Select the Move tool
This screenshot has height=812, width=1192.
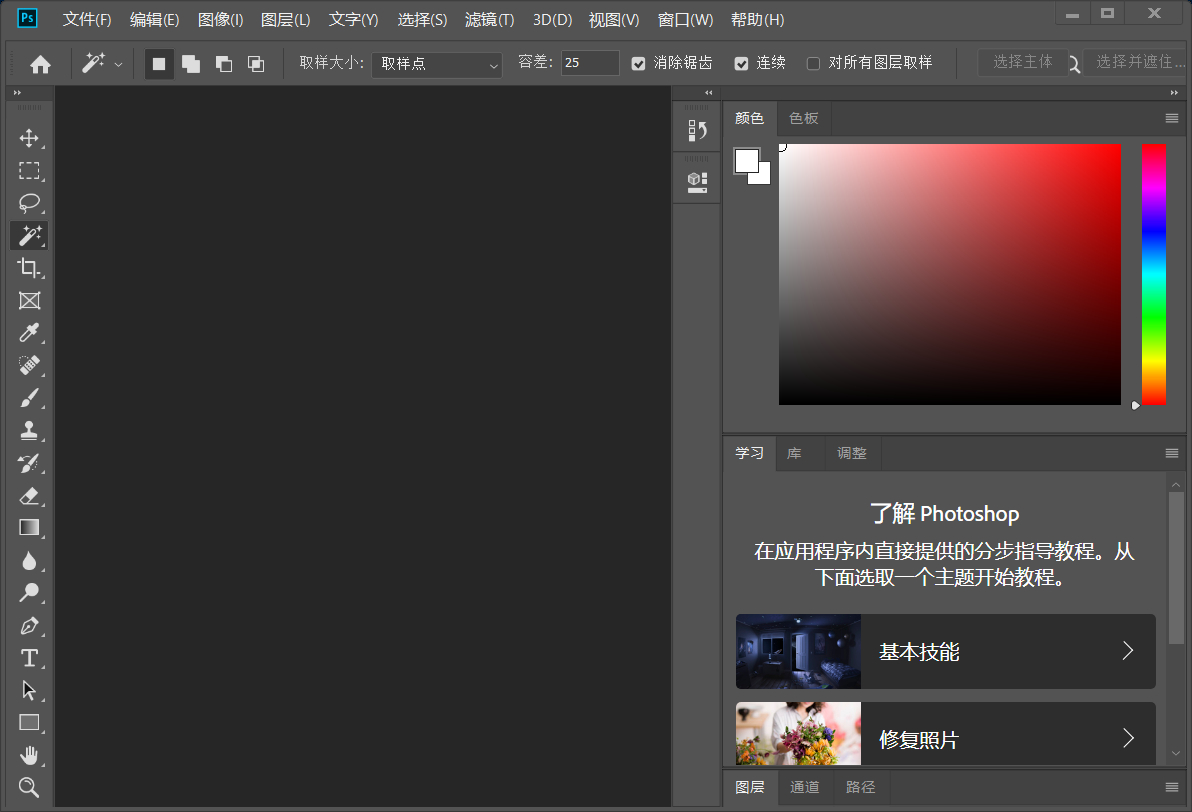(30, 138)
